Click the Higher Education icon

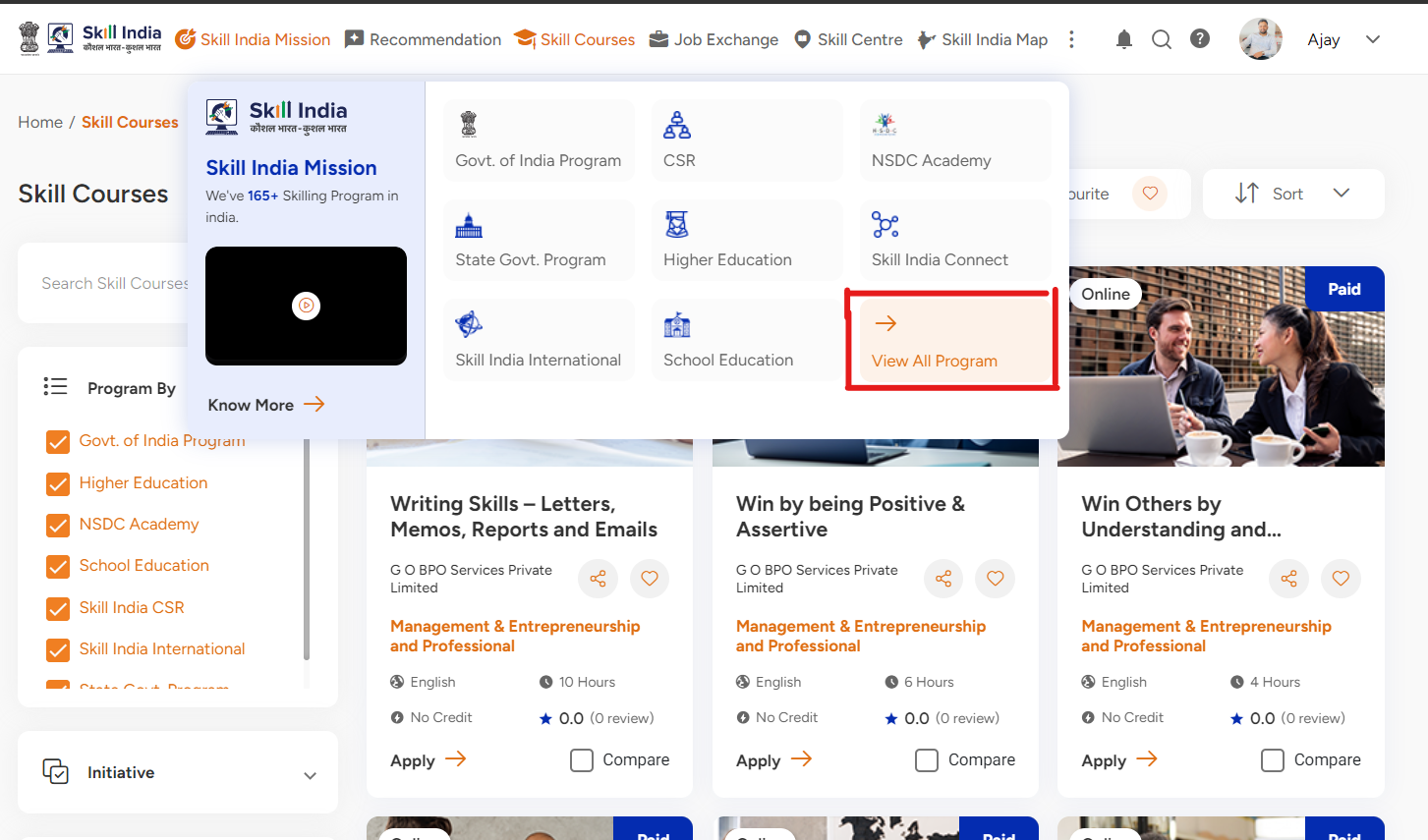676,225
